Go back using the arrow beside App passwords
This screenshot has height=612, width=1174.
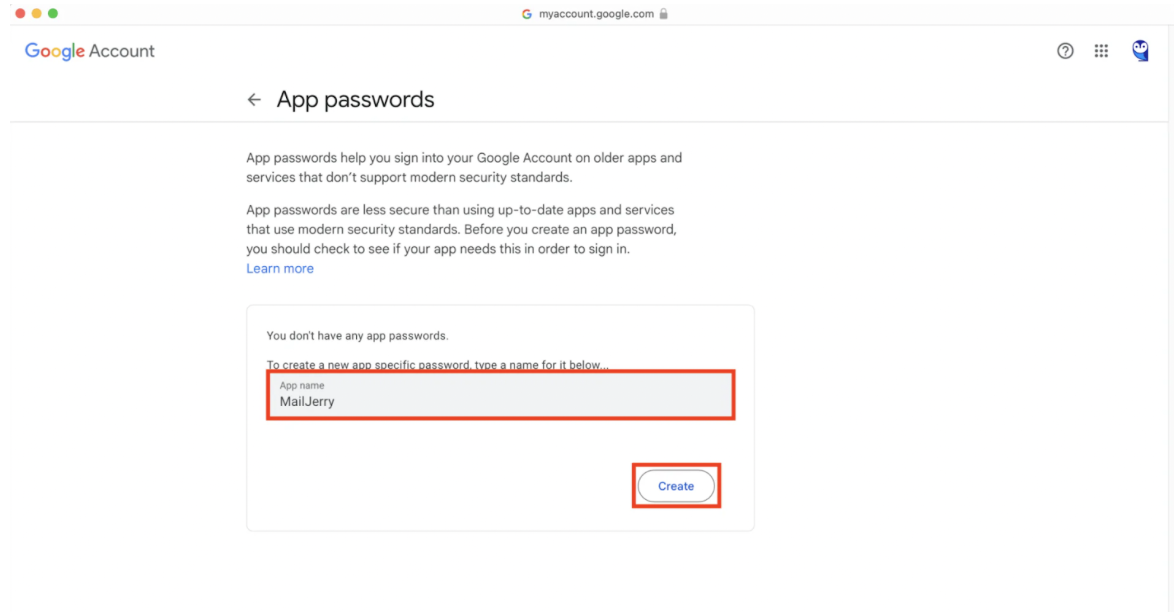254,100
